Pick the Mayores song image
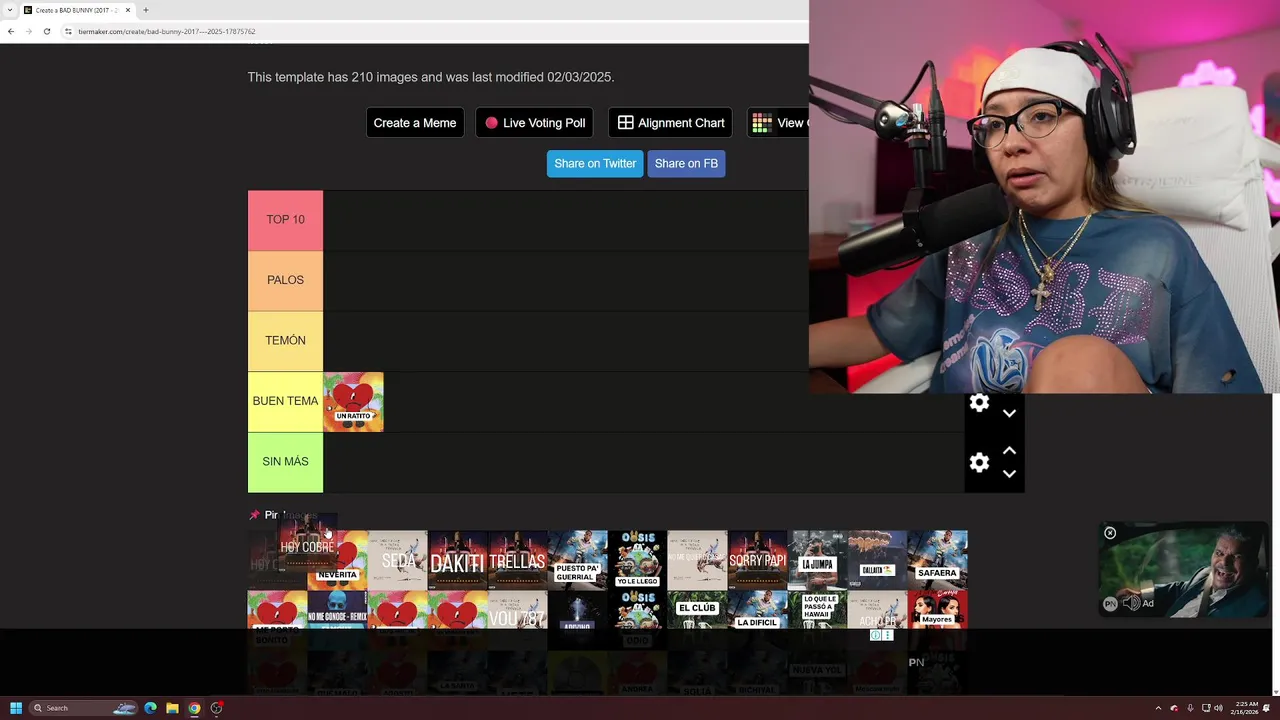 pos(938,611)
